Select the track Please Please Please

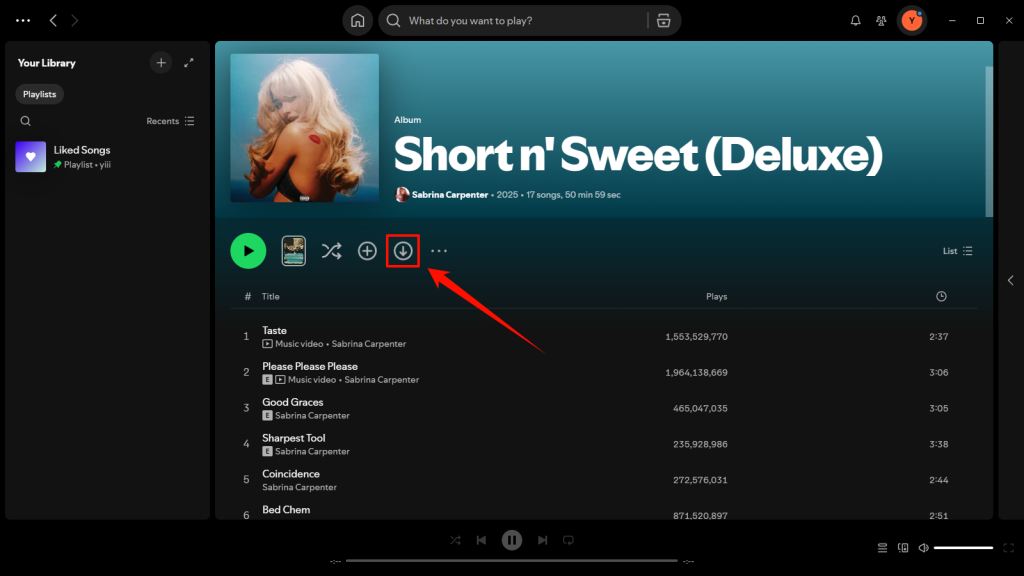(310, 366)
